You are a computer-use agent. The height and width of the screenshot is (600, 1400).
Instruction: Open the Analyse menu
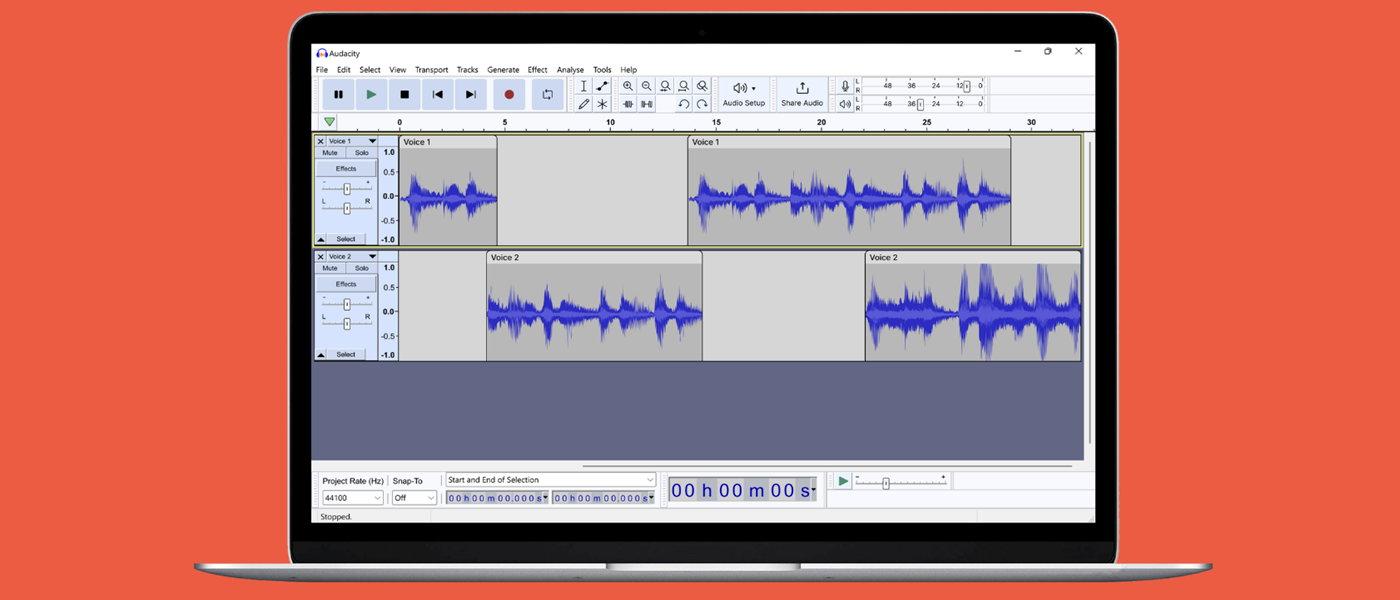pyautogui.click(x=570, y=70)
